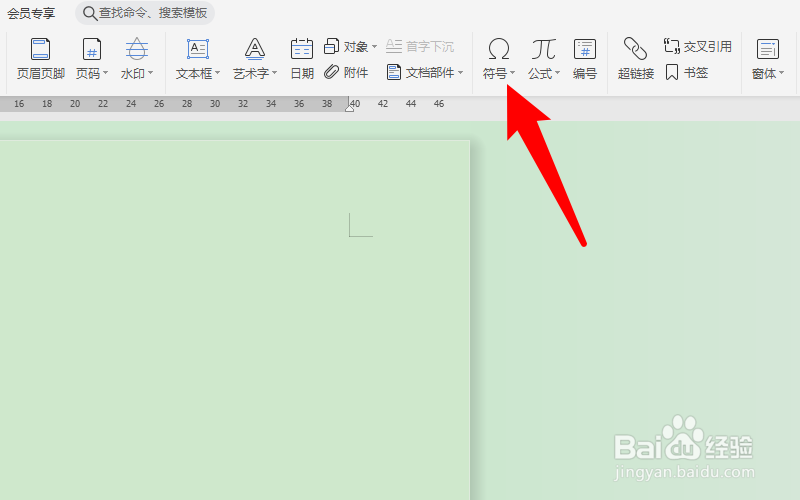Expand the 文档部件 dropdown arrow

pyautogui.click(x=461, y=72)
